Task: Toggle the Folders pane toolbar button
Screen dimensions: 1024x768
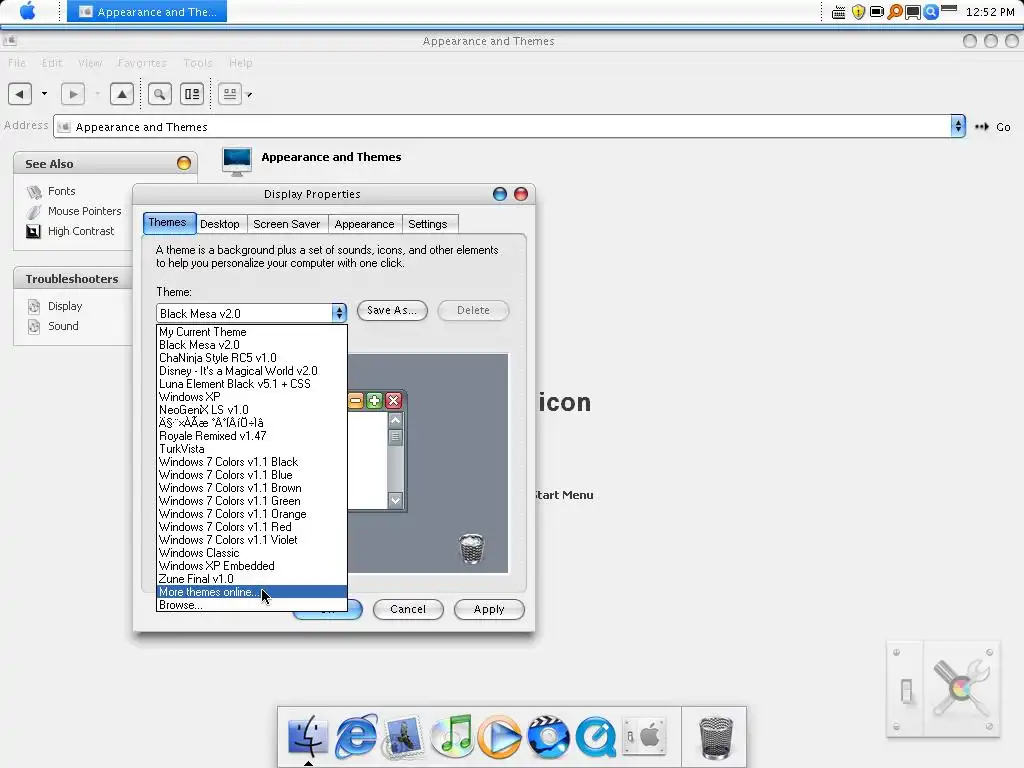Action: [192, 94]
